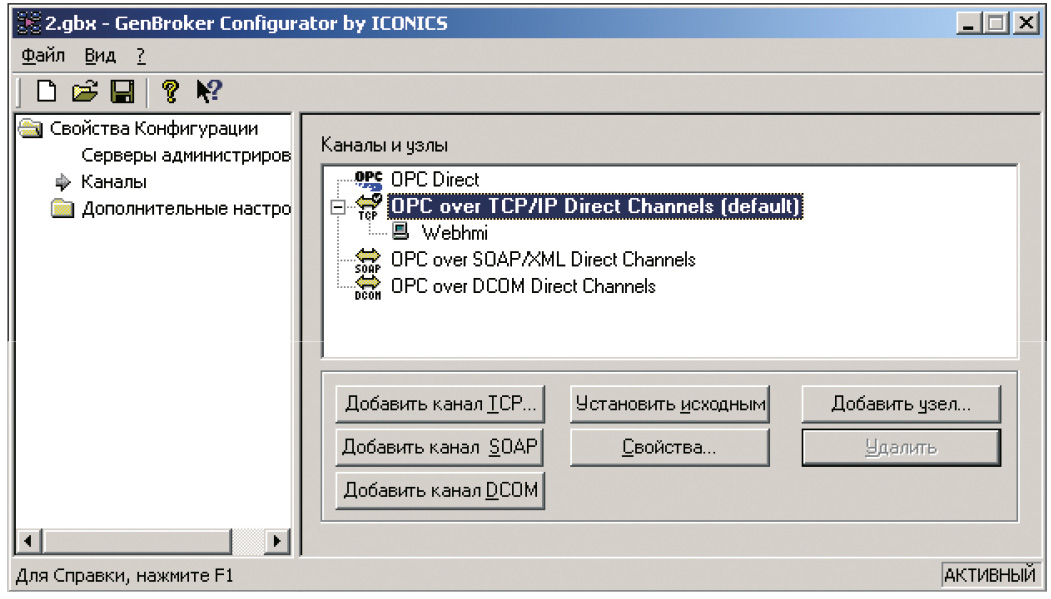Viewport: 1051px width, 599px height.
Task: Click the computer icon beside Webhmi
Action: click(x=401, y=232)
